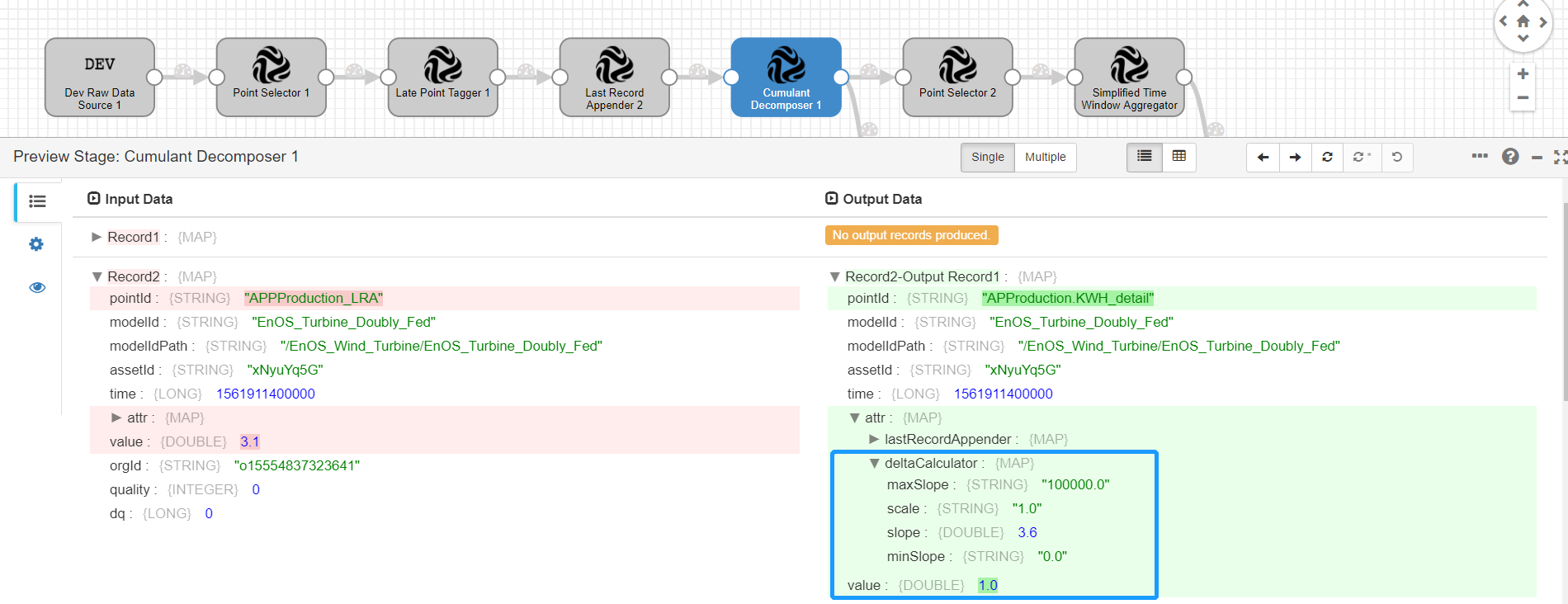The height and width of the screenshot is (604, 1568).
Task: Select list view of records
Action: pos(1144,157)
